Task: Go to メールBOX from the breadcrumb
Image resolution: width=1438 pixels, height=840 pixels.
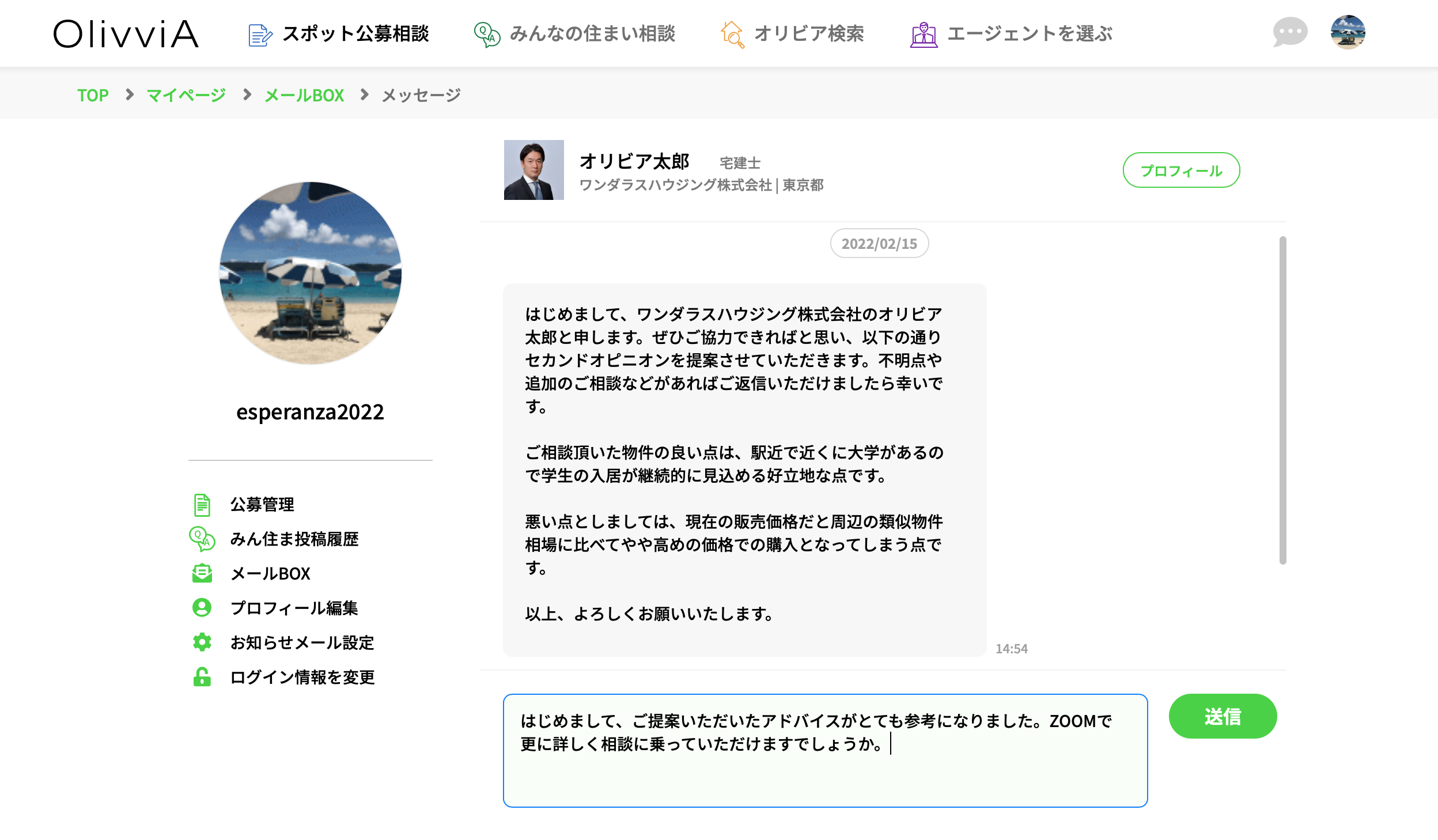Action: coord(304,95)
